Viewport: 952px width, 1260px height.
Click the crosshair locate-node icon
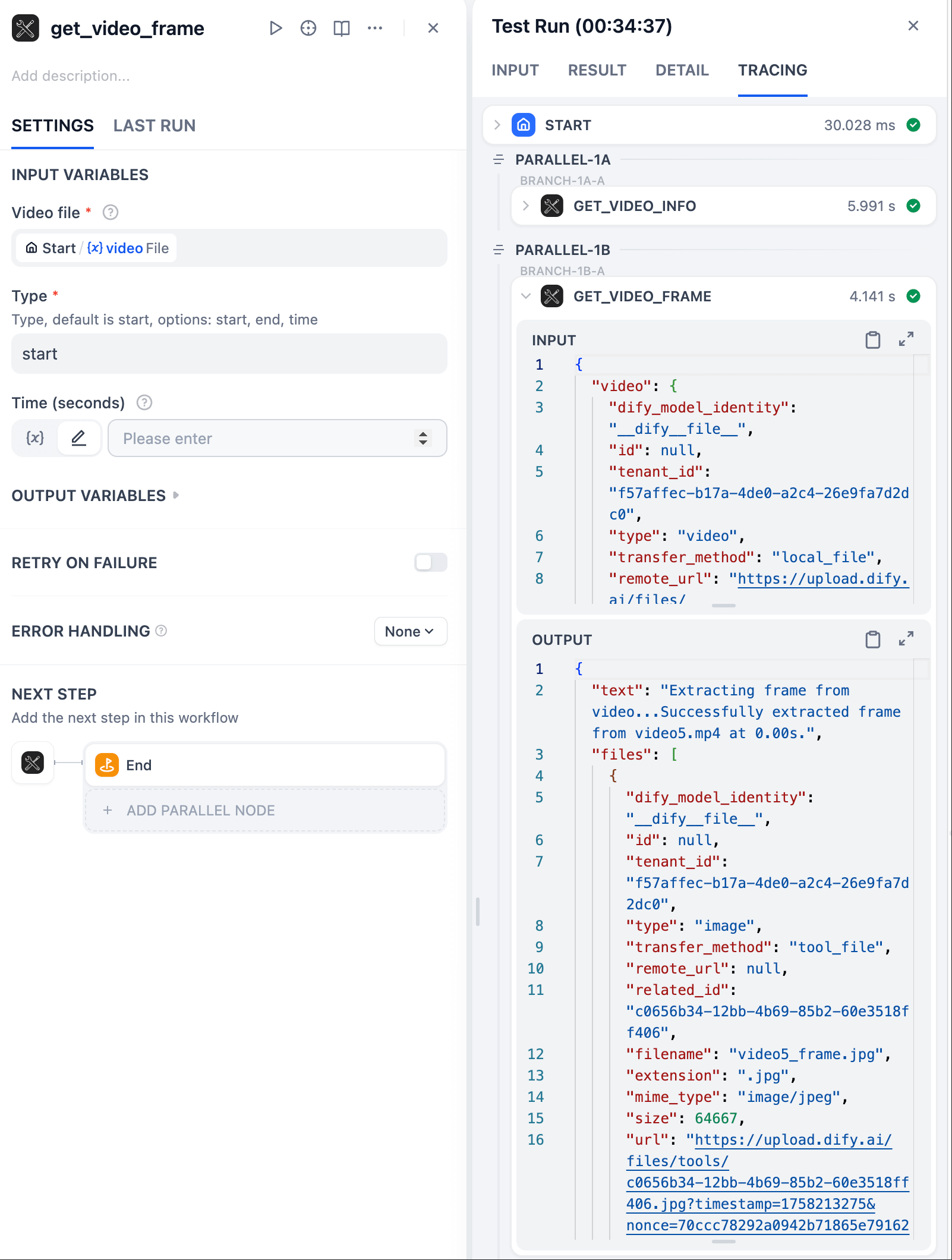[308, 28]
